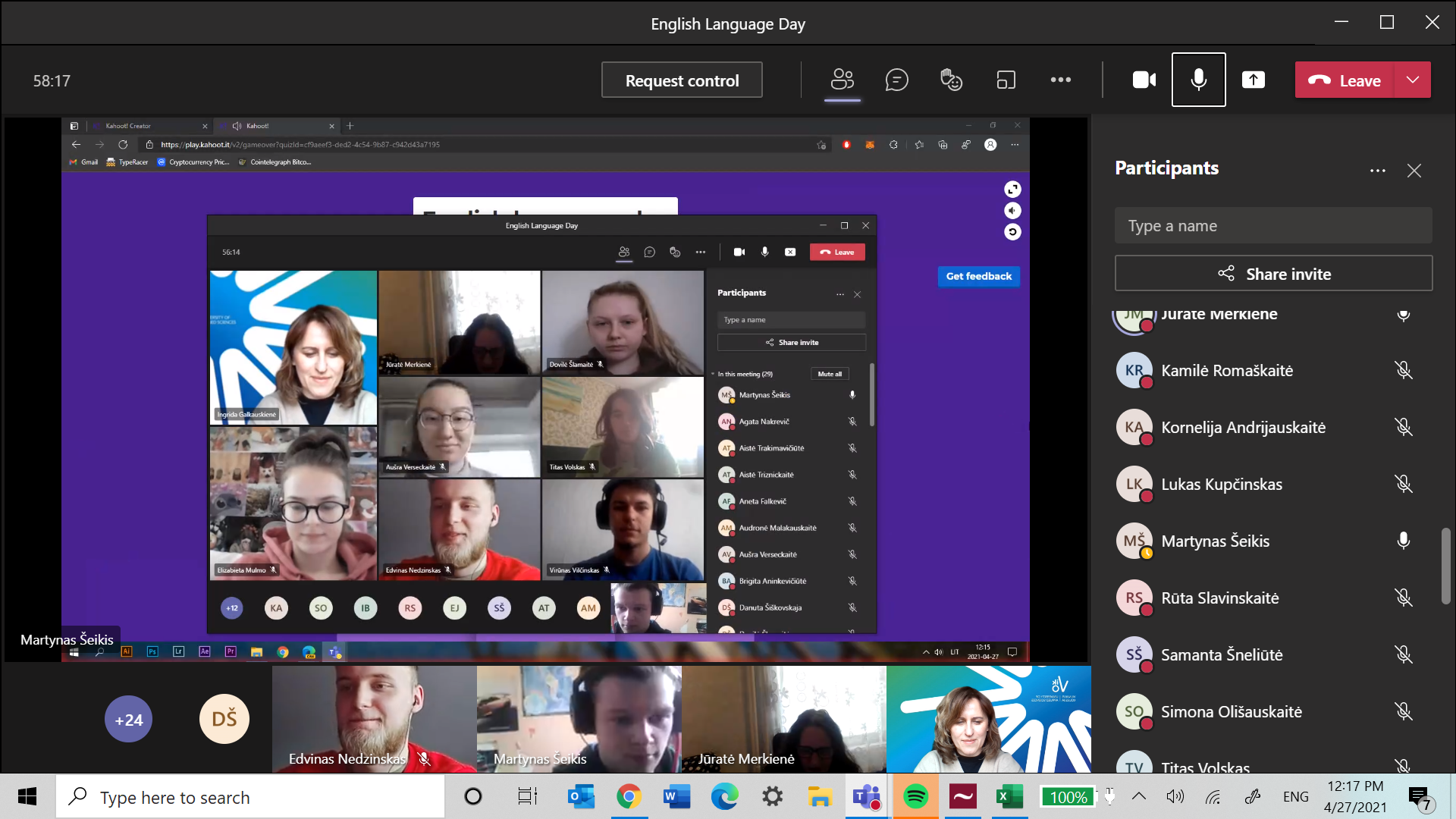Toggle the camera on or off
This screenshot has width=1456, height=819.
(x=1144, y=80)
